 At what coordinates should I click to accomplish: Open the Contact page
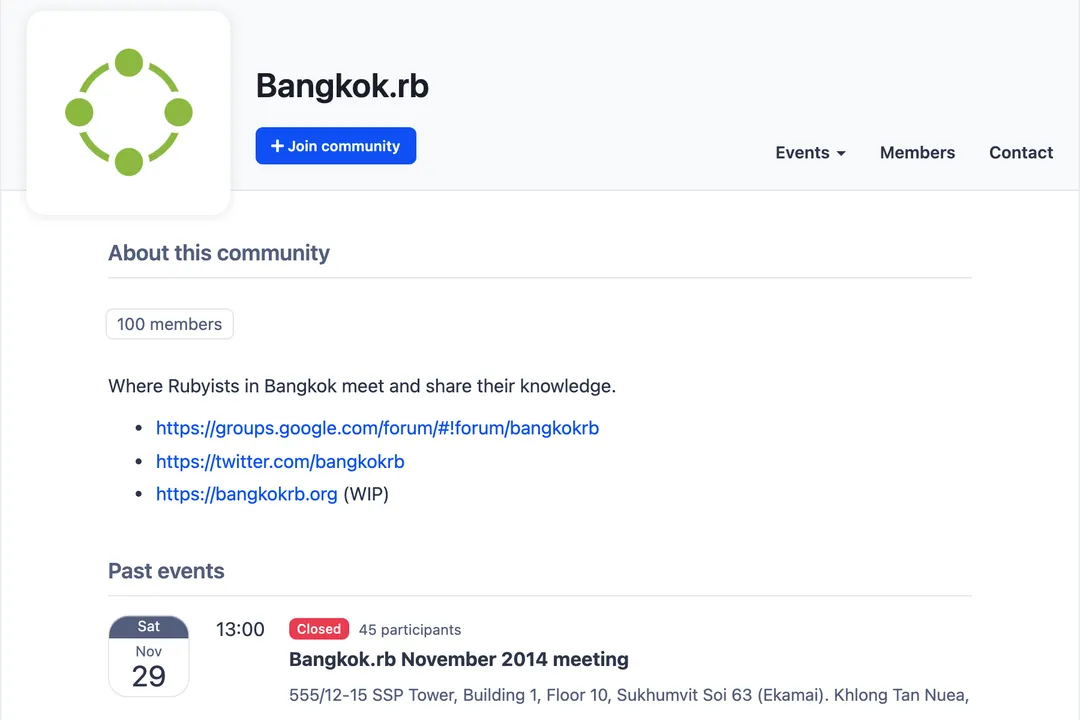click(1021, 152)
